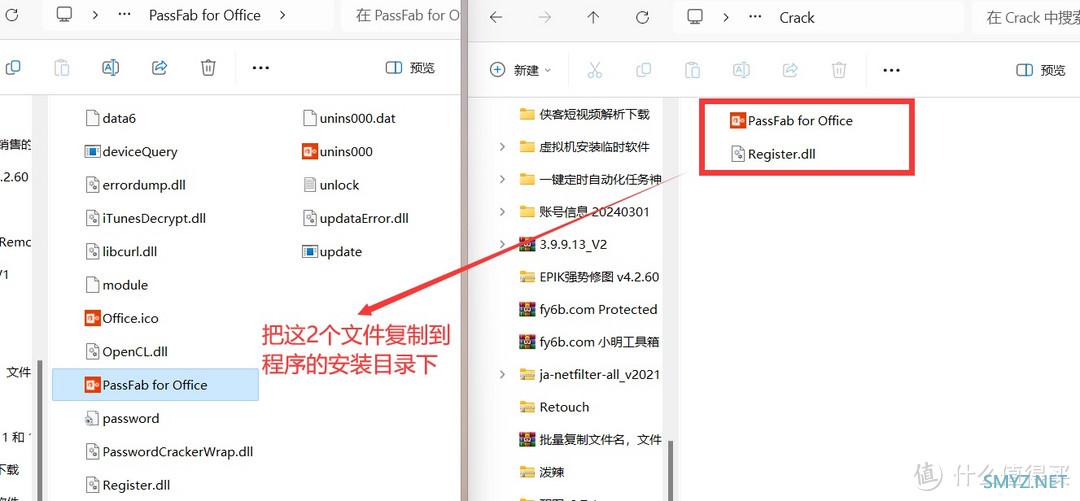This screenshot has width=1080, height=501.
Task: Select unlock file
Action: point(331,185)
